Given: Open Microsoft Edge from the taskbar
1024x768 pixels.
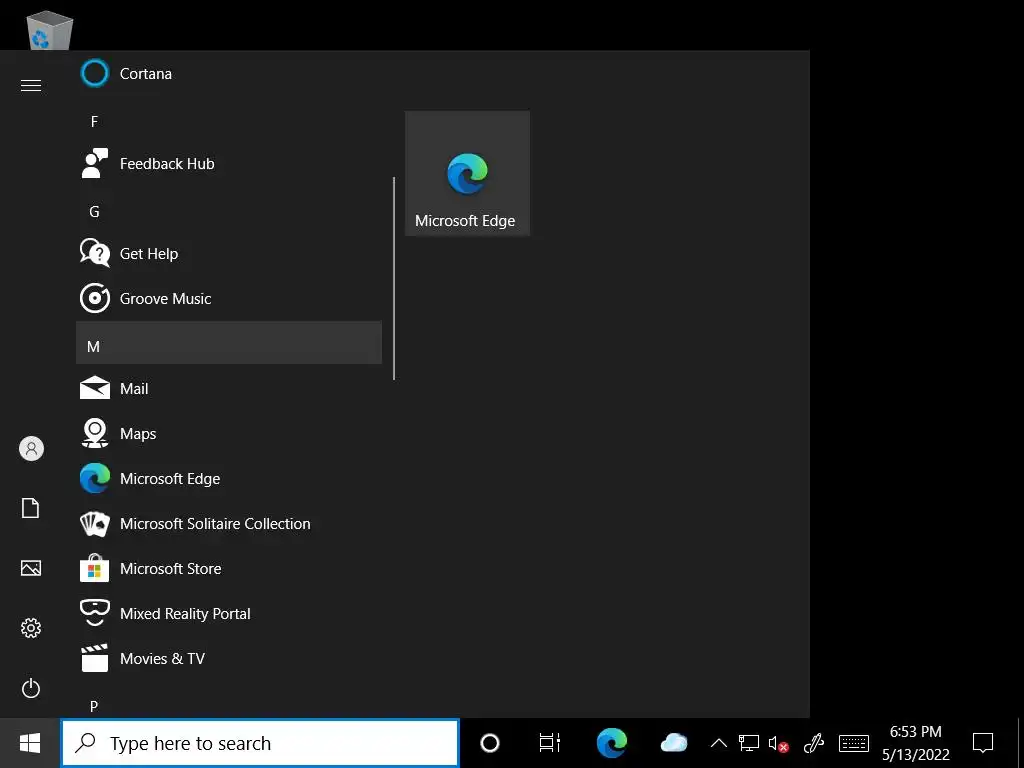Looking at the screenshot, I should tap(612, 743).
